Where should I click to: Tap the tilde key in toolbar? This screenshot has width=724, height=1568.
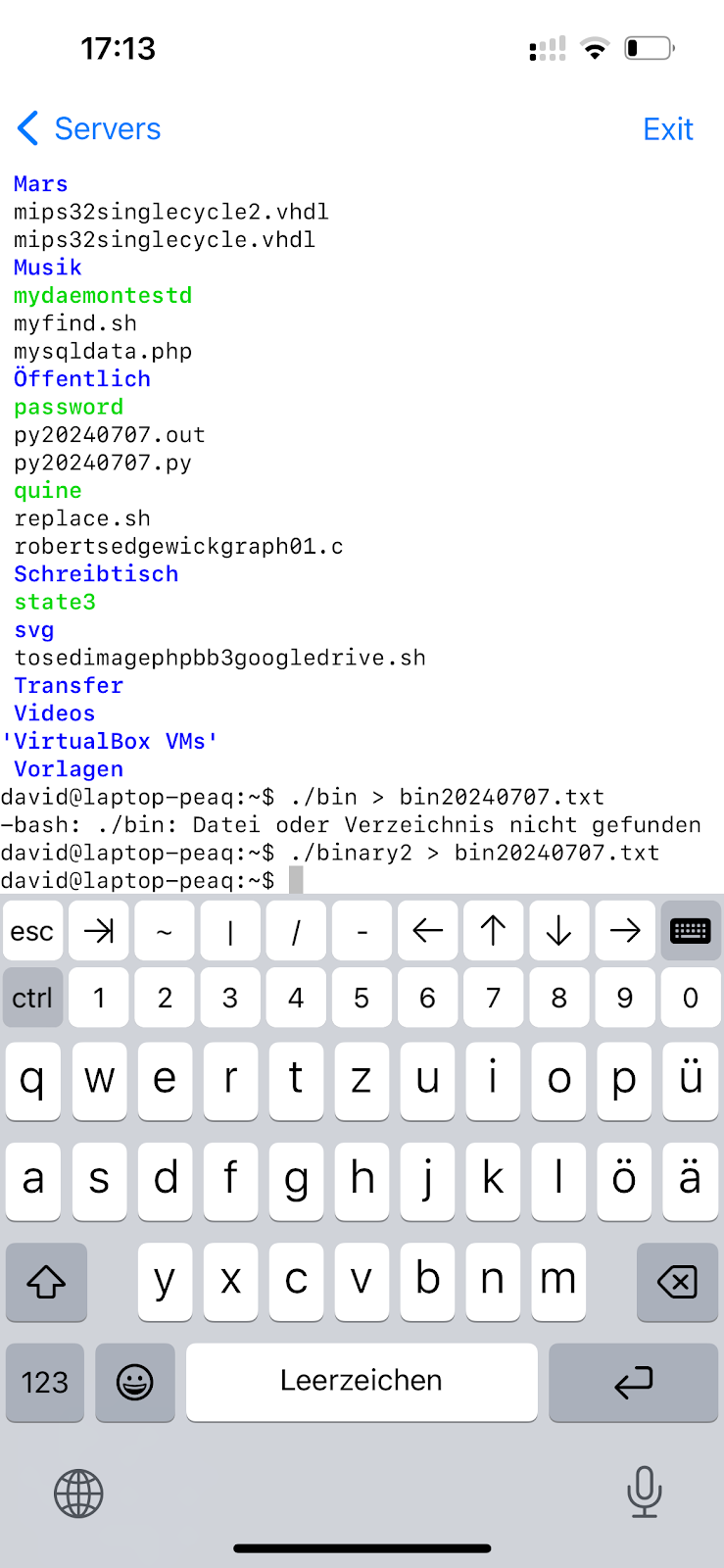(x=165, y=931)
